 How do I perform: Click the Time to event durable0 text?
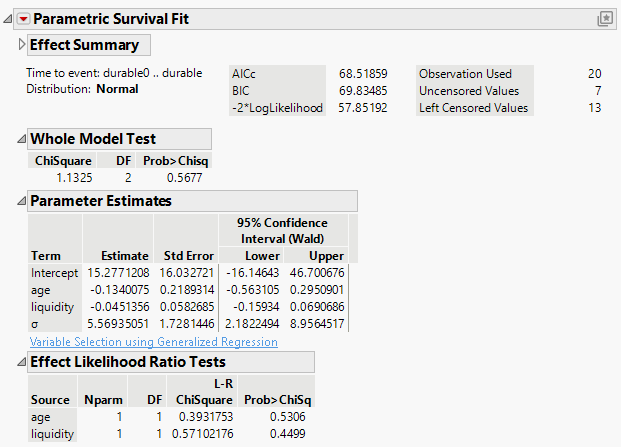[x=114, y=73]
